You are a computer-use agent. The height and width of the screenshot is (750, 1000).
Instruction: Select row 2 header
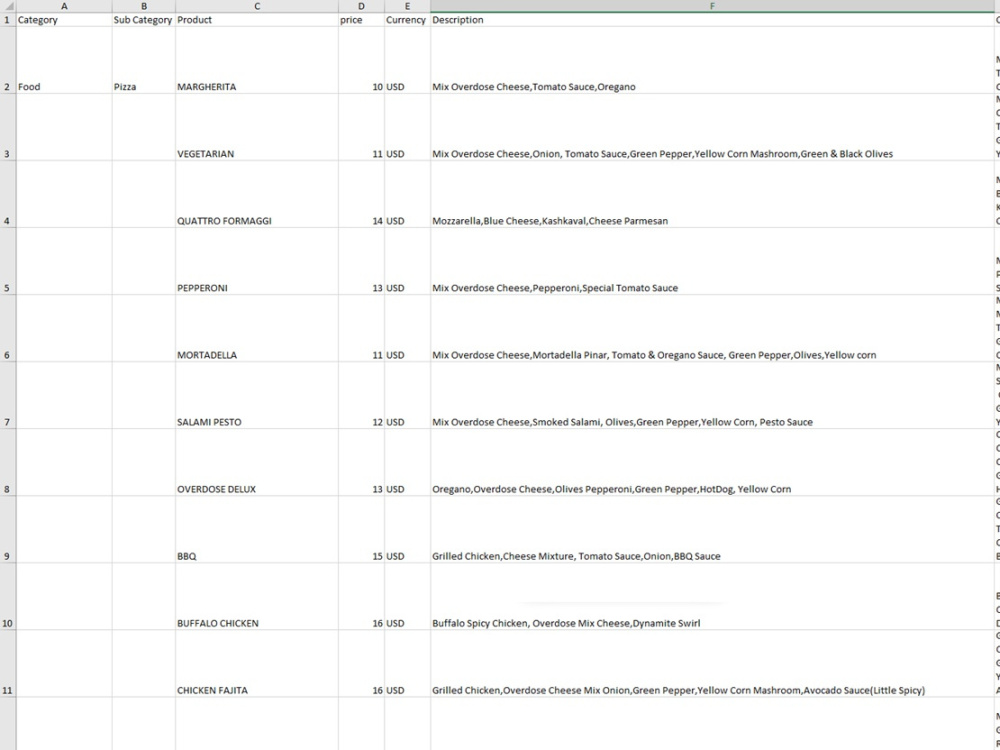[x=8, y=60]
